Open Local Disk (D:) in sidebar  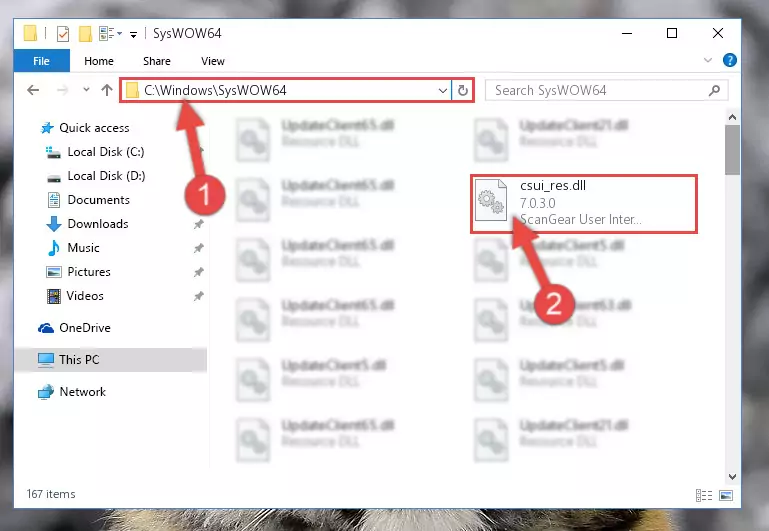pos(106,176)
